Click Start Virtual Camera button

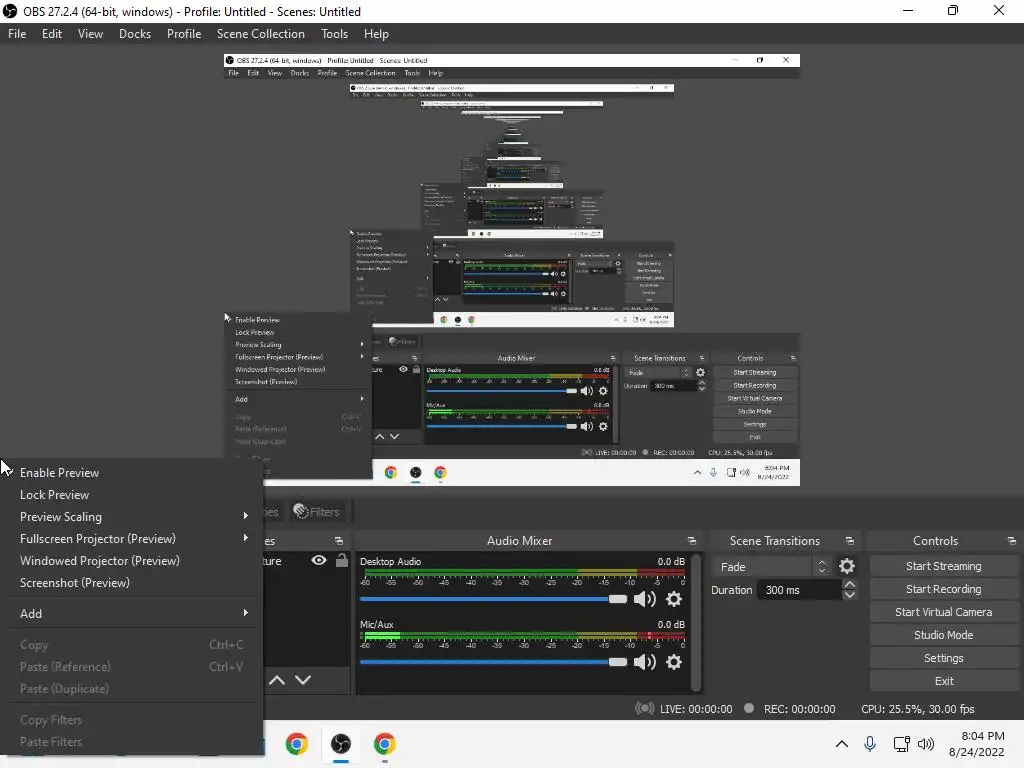tap(944, 612)
